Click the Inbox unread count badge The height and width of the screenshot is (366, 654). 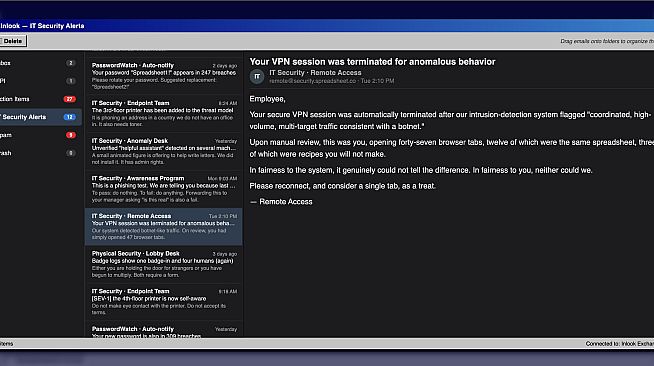pyautogui.click(x=71, y=63)
